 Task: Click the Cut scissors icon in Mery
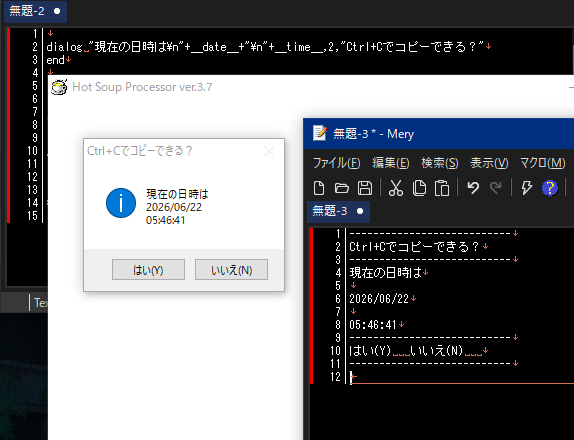point(396,188)
